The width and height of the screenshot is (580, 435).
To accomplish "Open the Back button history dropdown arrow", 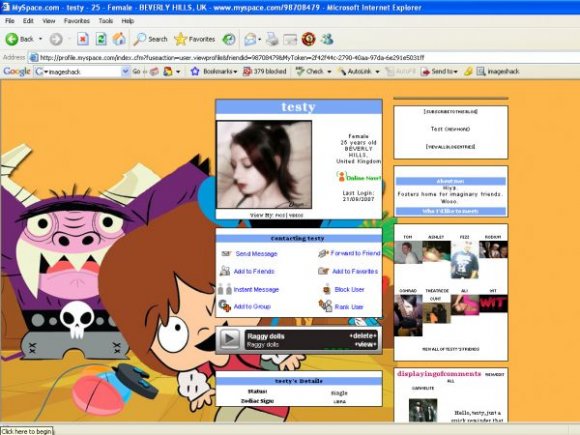I will tap(40, 39).
